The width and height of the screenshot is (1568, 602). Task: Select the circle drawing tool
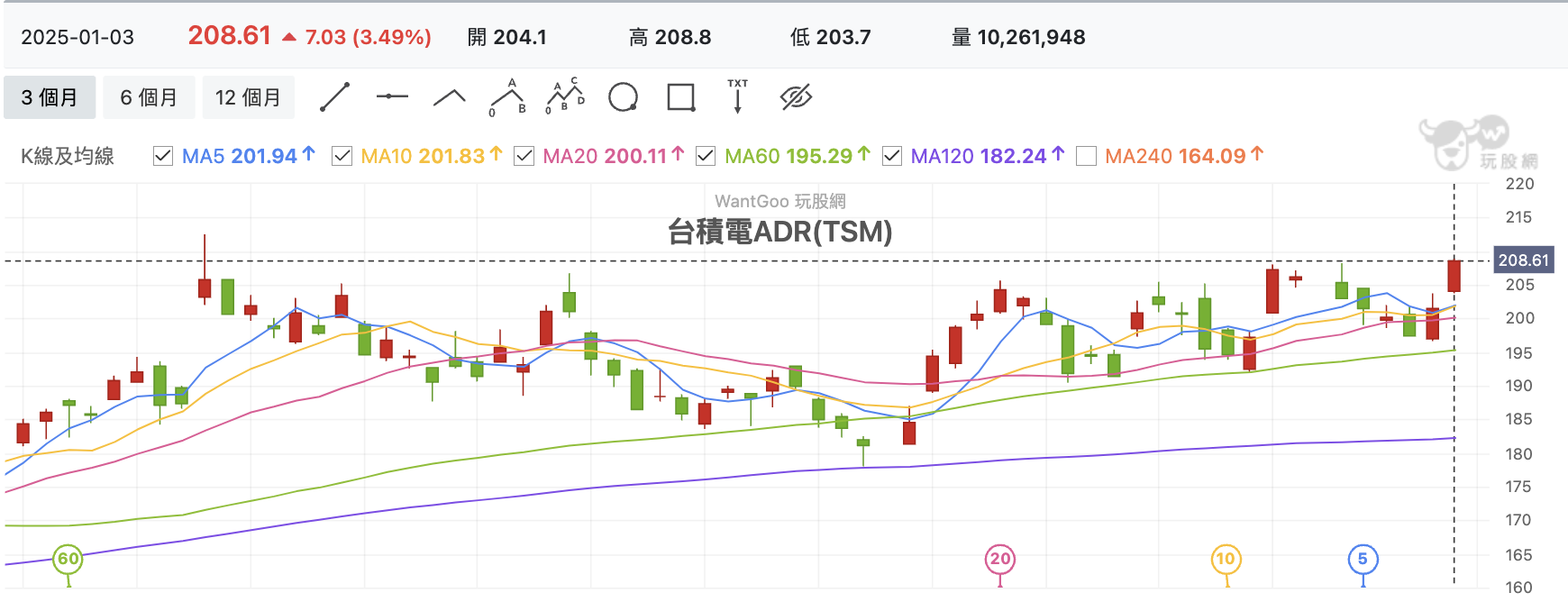pos(623,96)
